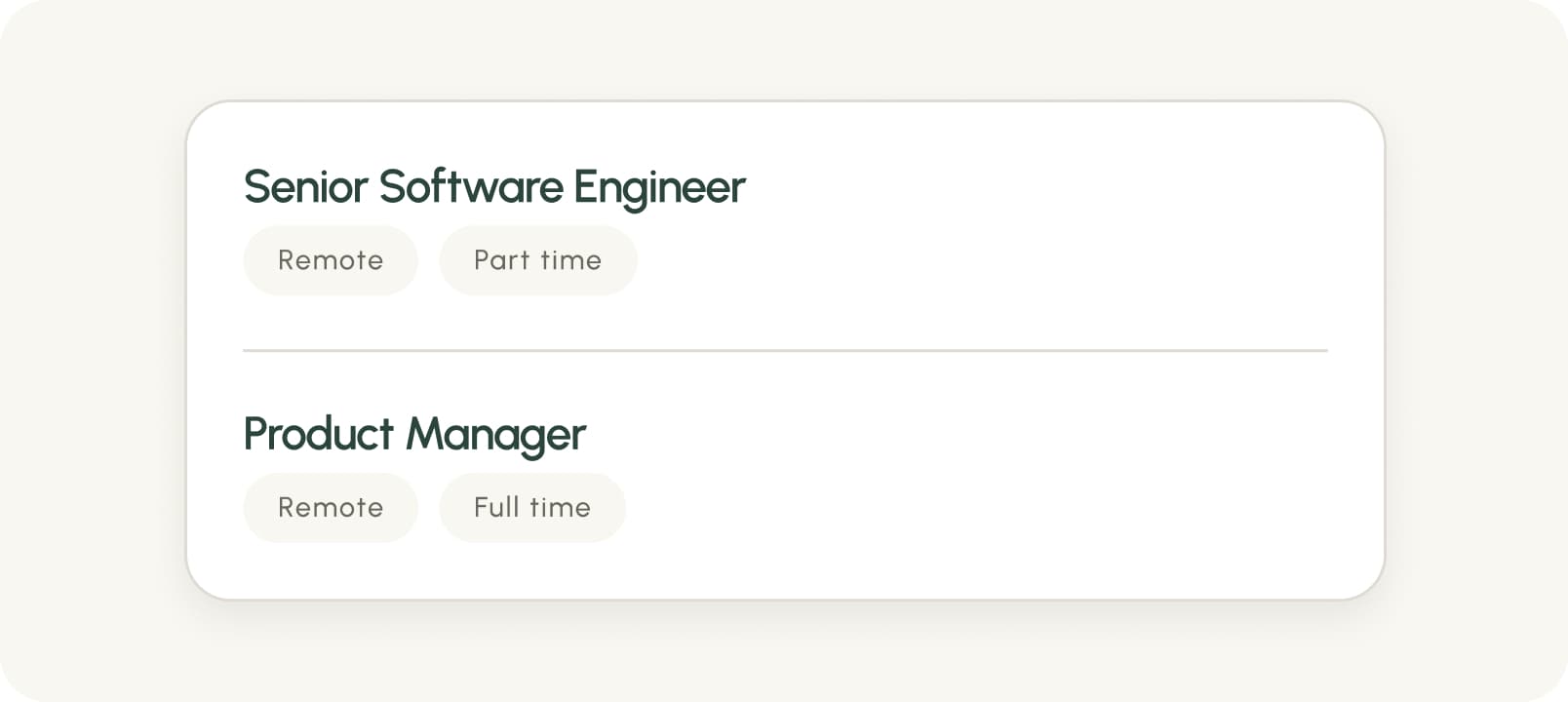This screenshot has height=702, width=1568.
Task: Click the word time in Part time pill
Action: click(x=570, y=260)
